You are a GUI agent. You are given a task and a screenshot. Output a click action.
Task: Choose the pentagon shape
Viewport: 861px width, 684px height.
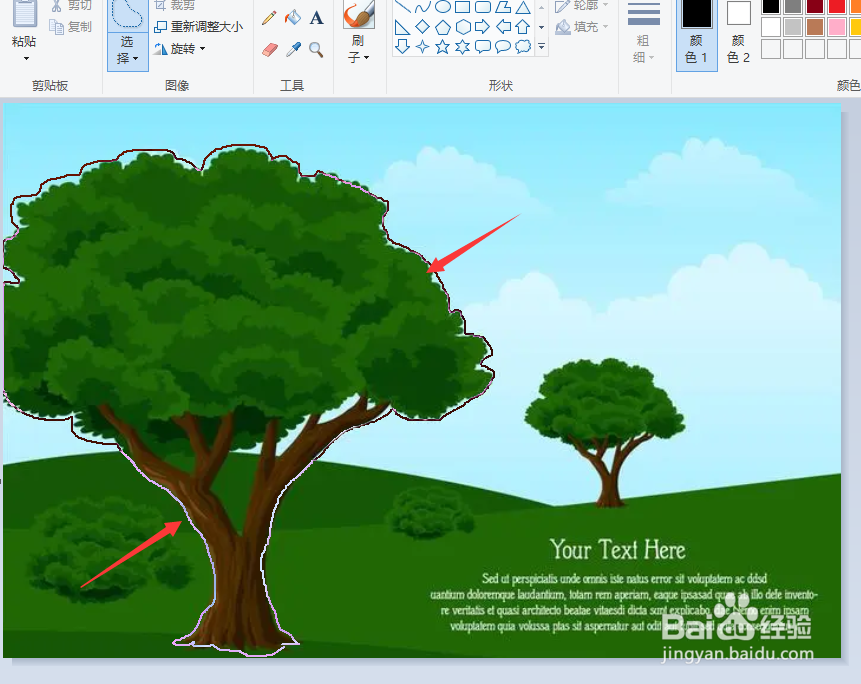click(443, 26)
